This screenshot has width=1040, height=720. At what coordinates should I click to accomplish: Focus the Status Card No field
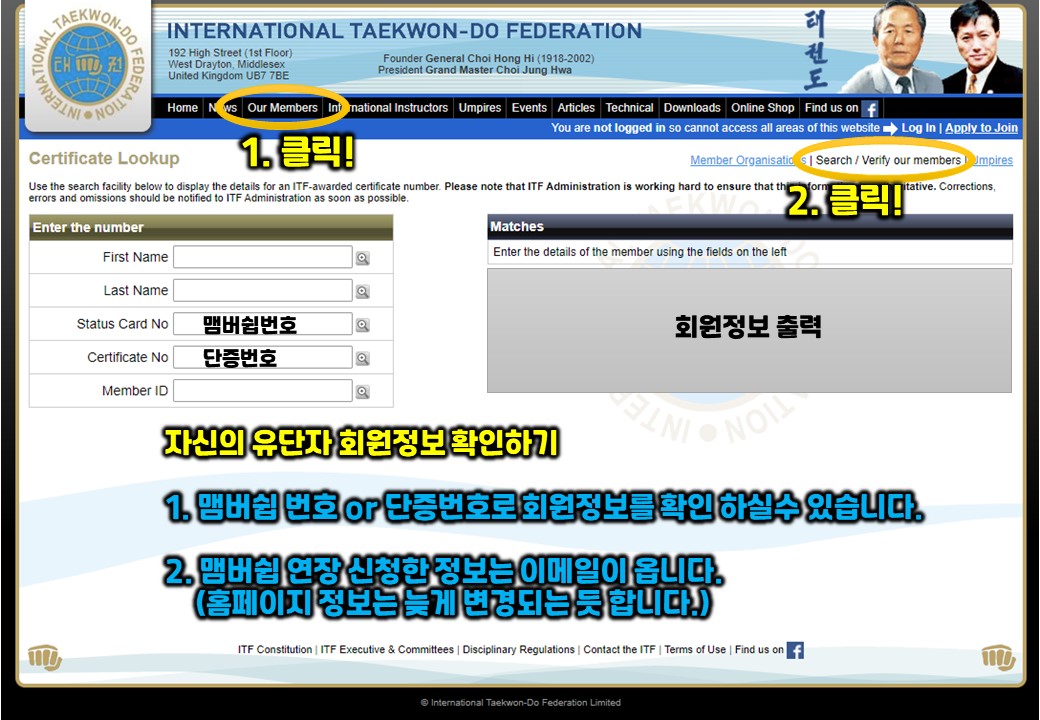point(263,324)
